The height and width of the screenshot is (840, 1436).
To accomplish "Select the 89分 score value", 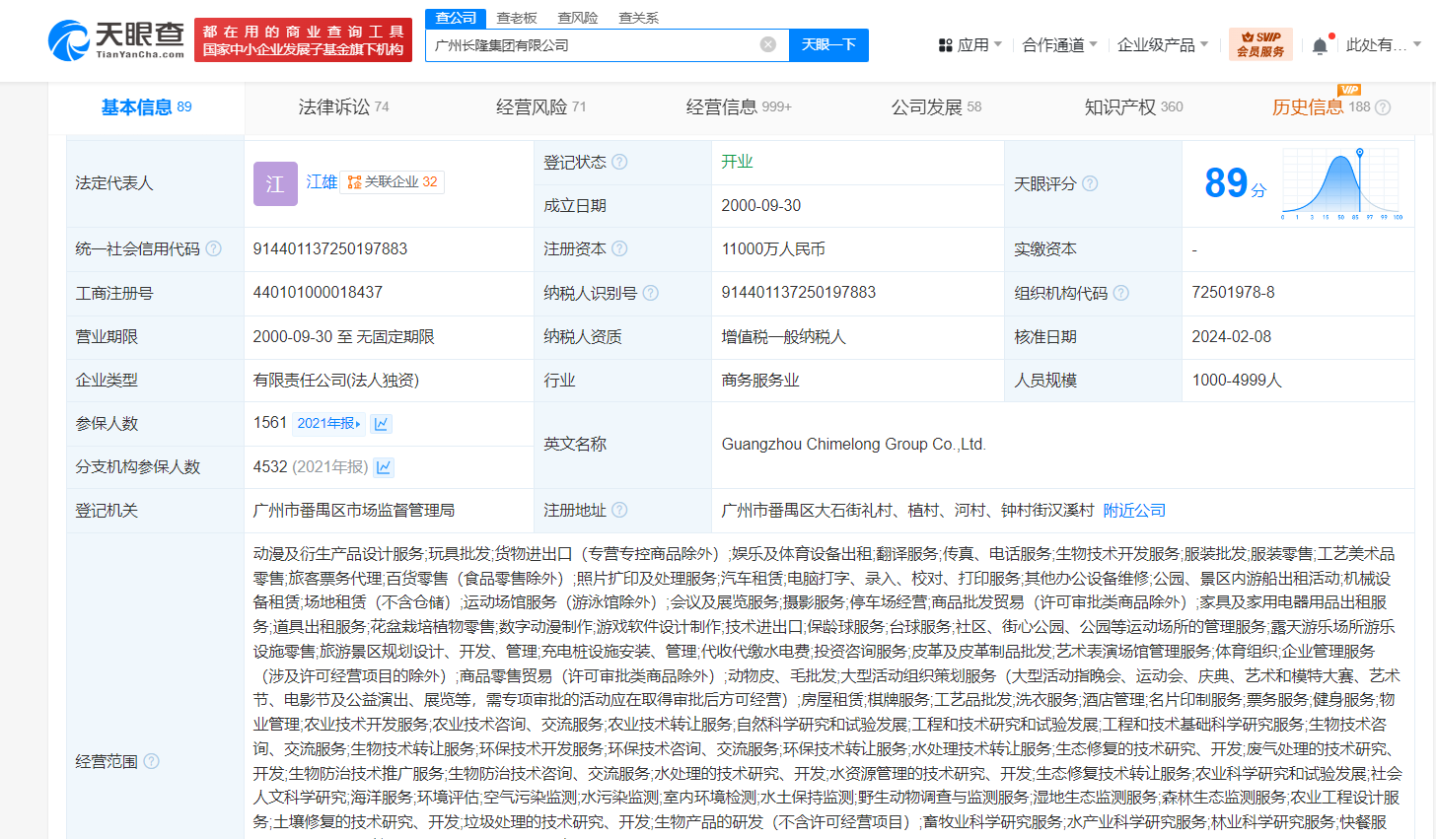I will [x=1235, y=183].
